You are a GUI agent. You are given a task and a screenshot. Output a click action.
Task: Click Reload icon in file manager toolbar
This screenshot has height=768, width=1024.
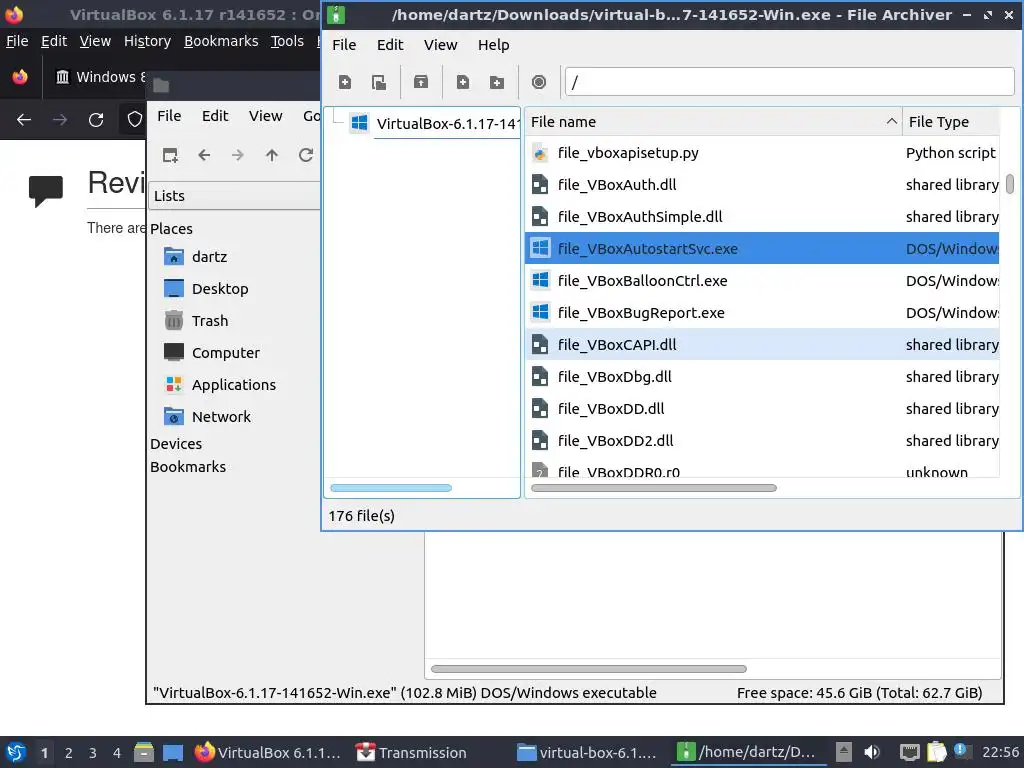point(306,155)
